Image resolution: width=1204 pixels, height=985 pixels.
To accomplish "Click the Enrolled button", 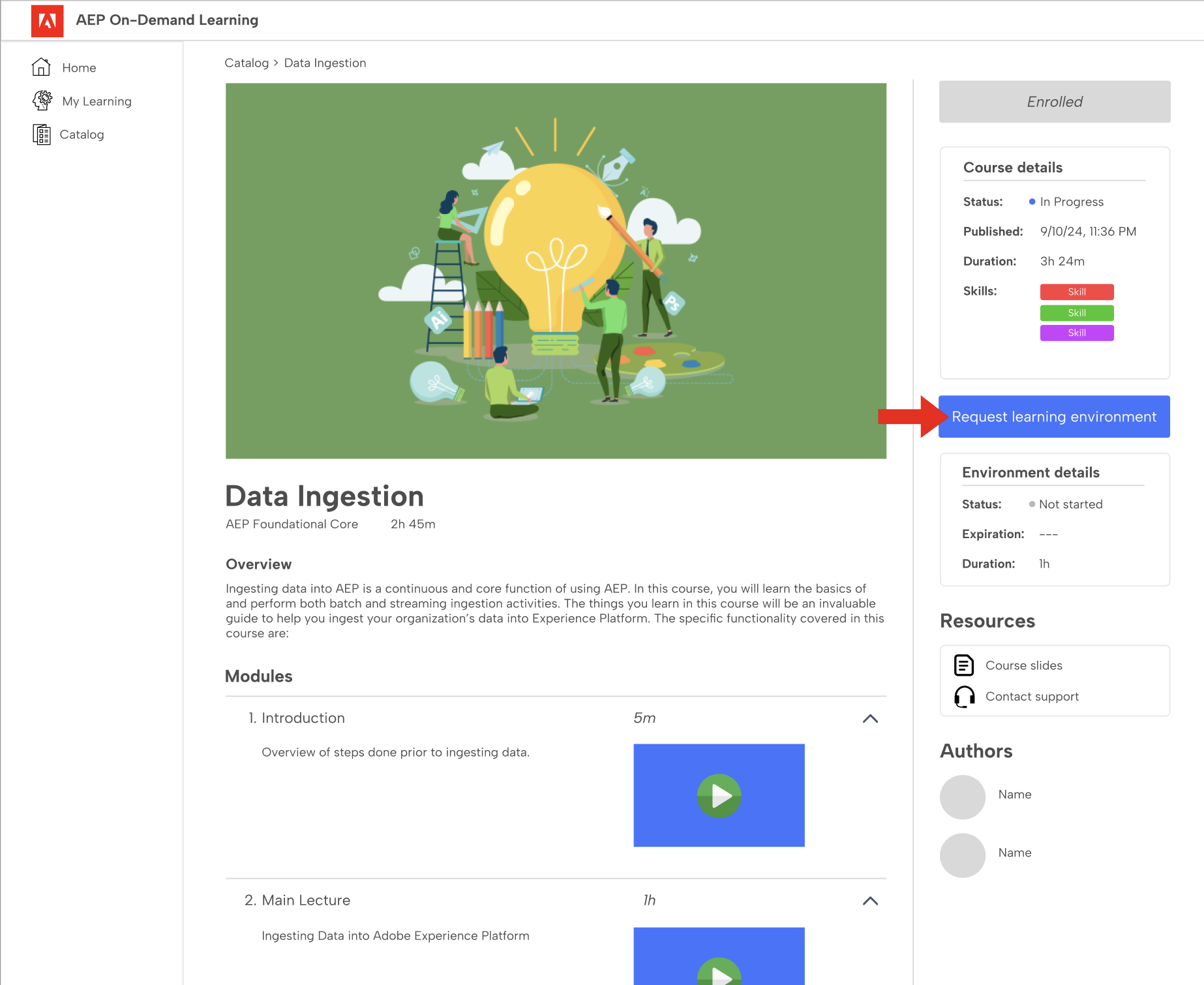I will pos(1054,102).
